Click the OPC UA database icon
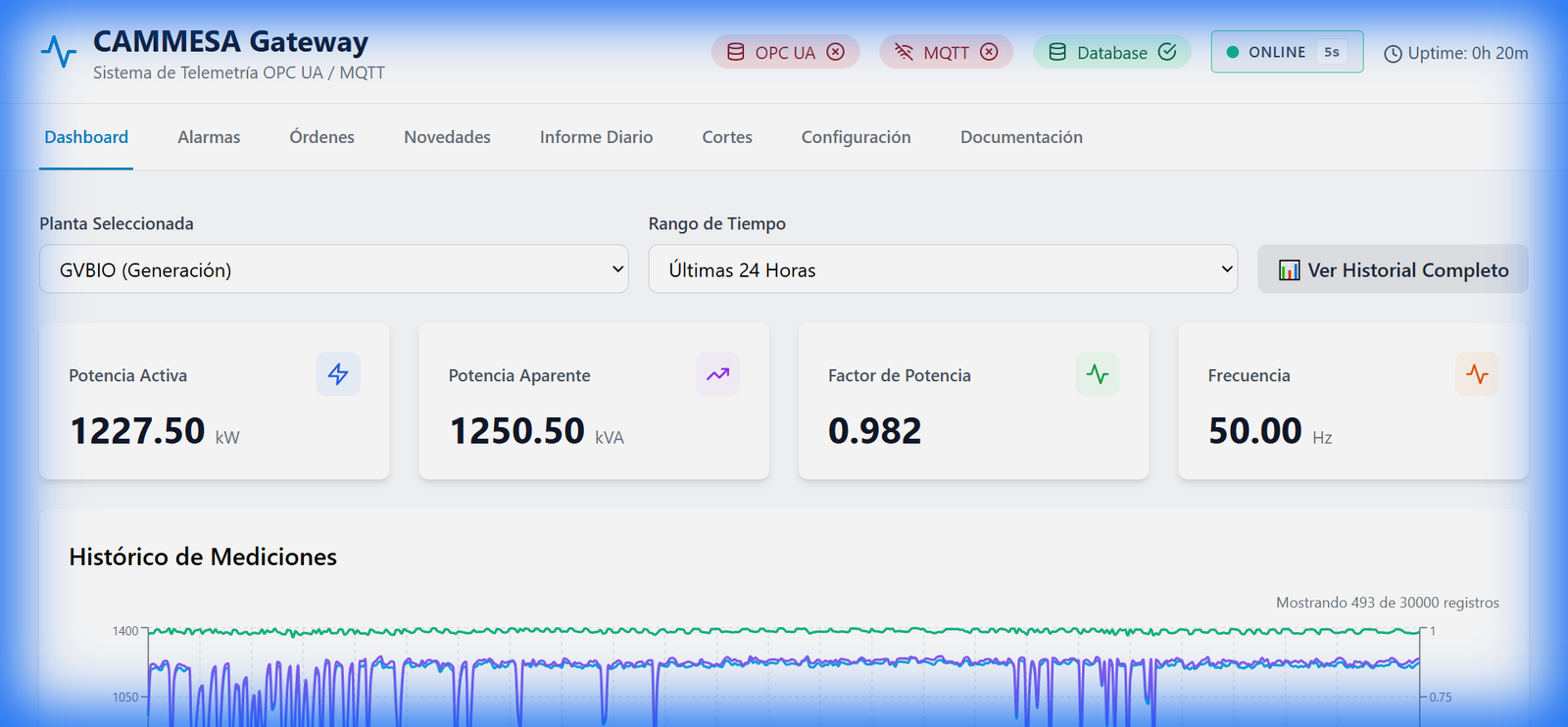1568x727 pixels. [735, 52]
